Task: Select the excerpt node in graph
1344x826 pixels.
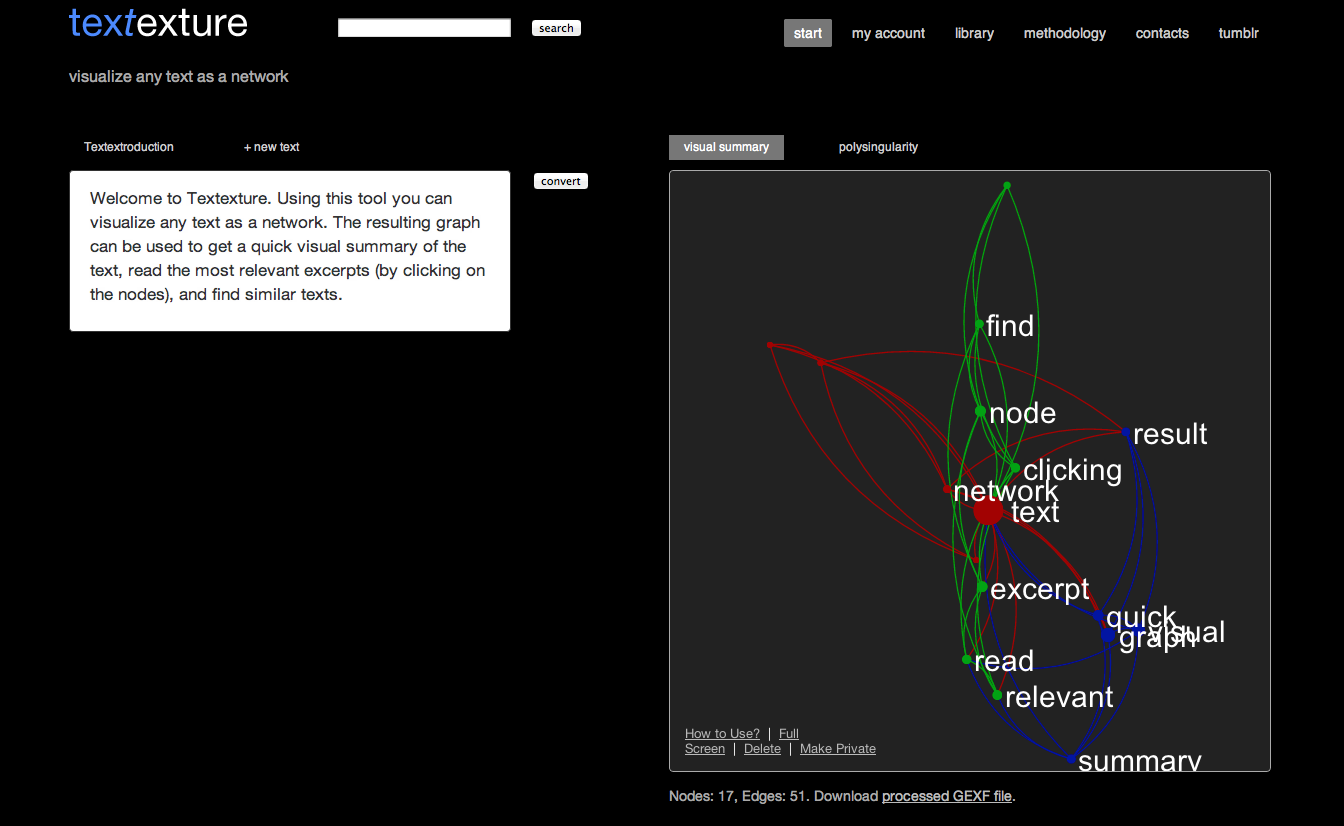Action: tap(982, 587)
